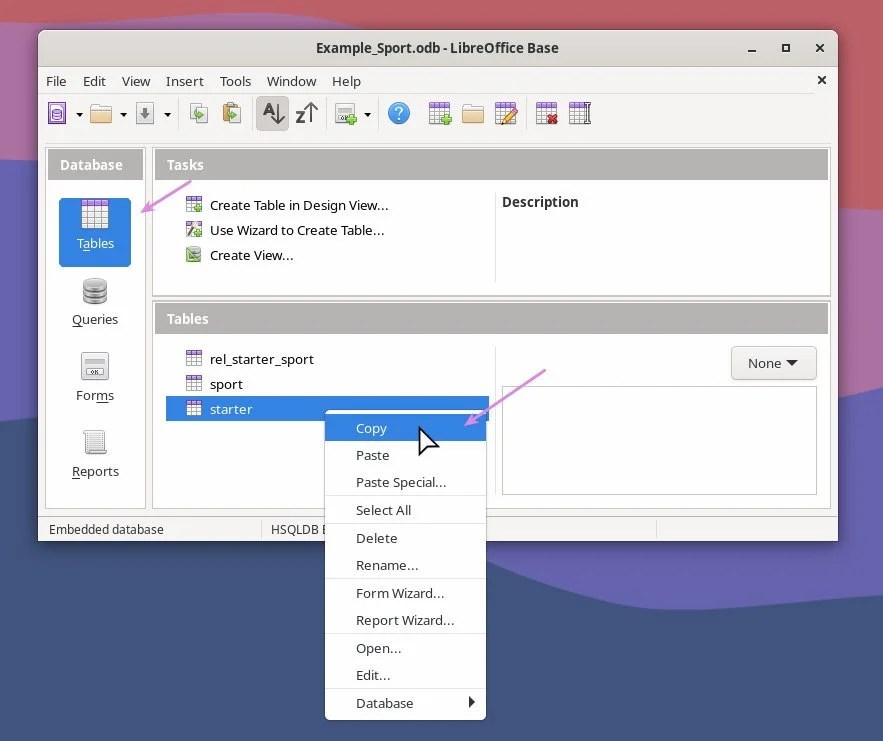Screen dimensions: 883x741
Task: Open the View menu
Action: coord(136,81)
